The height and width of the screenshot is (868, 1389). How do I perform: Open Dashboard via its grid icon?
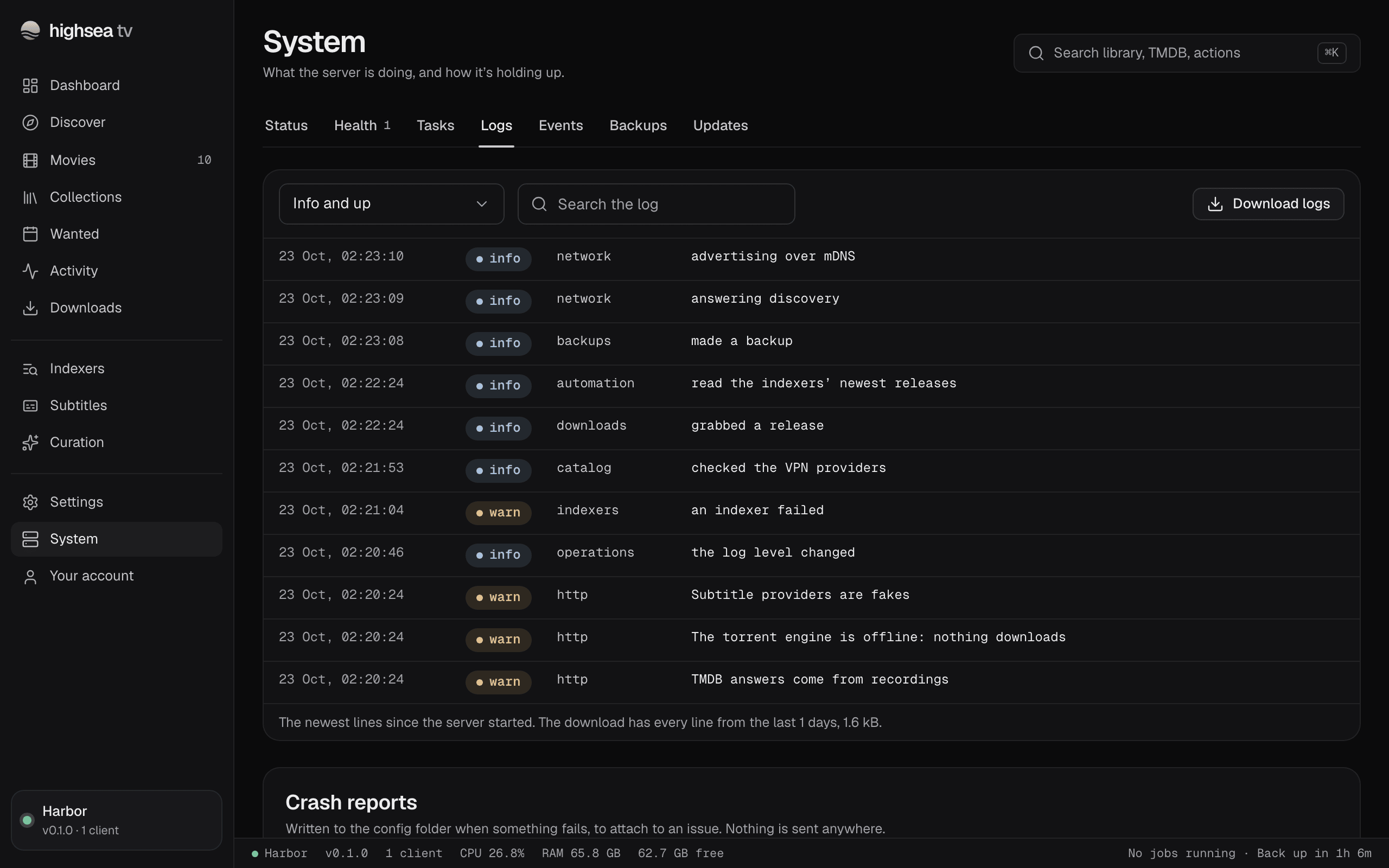pyautogui.click(x=30, y=86)
